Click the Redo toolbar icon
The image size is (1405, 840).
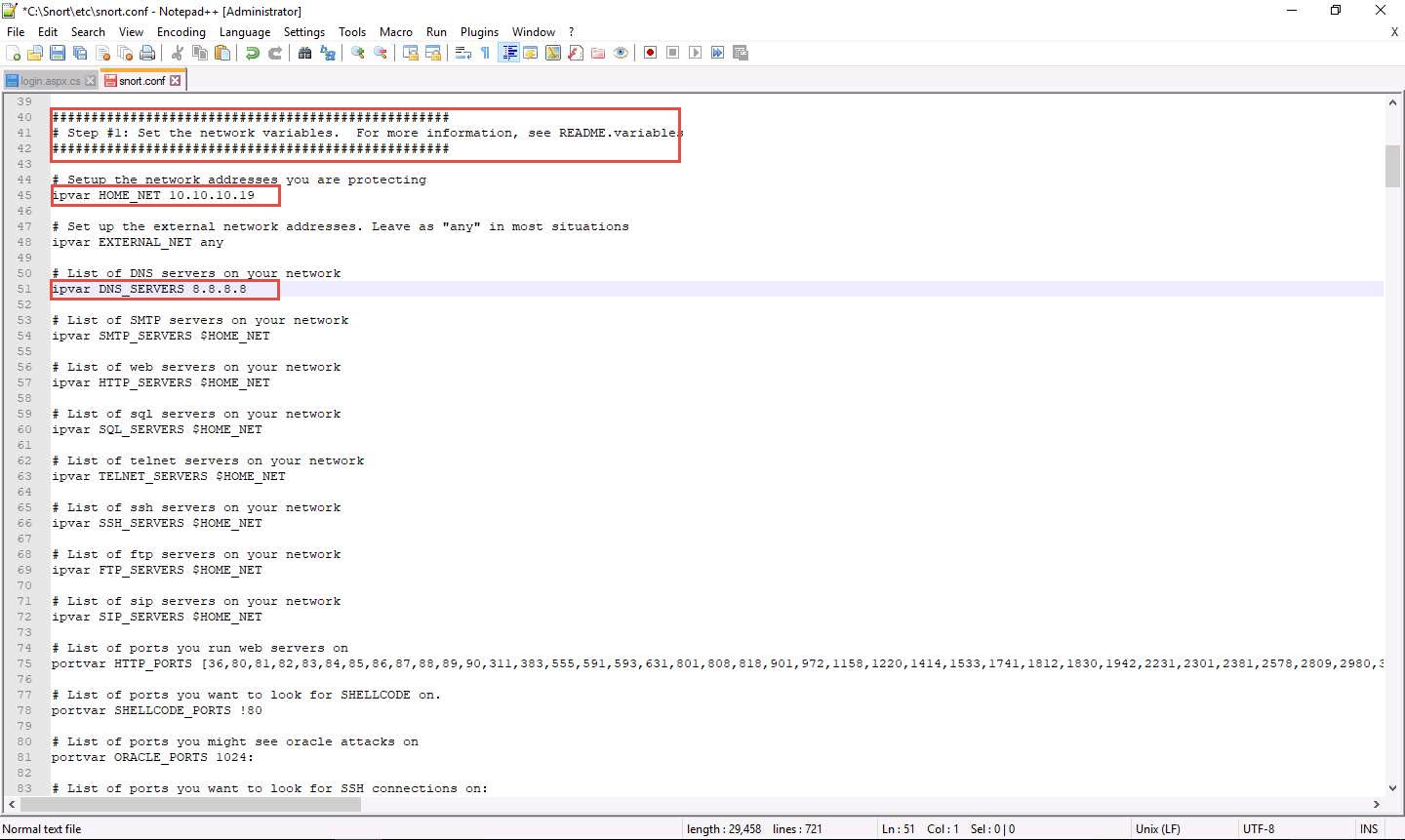click(x=275, y=53)
